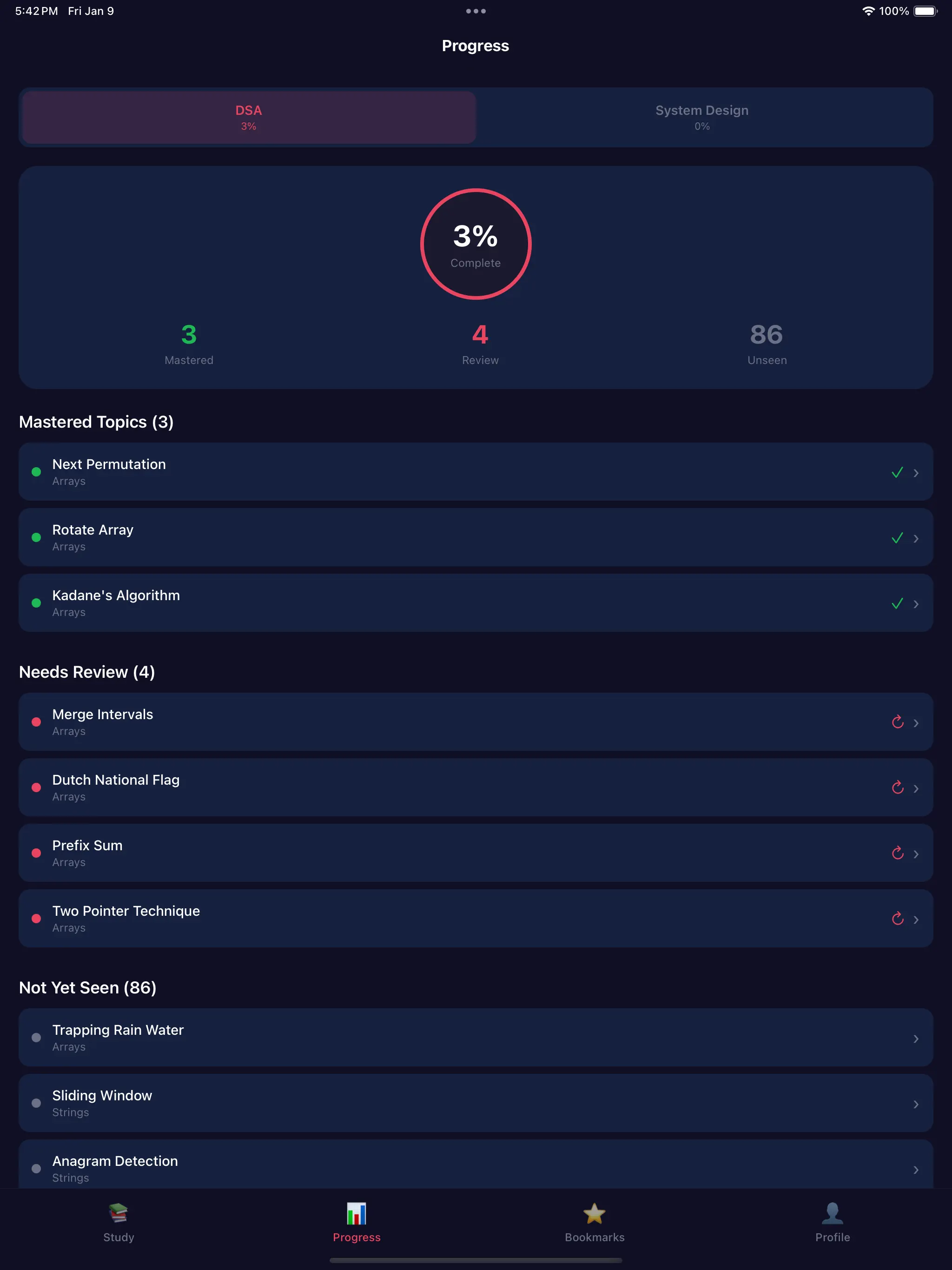Switch to the Study tab icon
The width and height of the screenshot is (952, 1270).
click(118, 1214)
